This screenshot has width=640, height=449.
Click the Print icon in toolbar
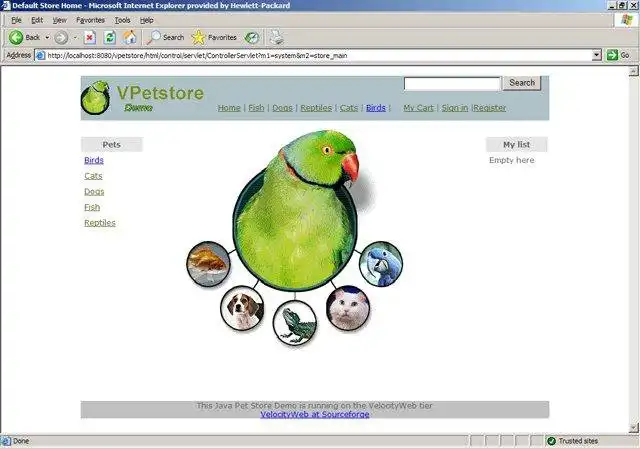(276, 37)
